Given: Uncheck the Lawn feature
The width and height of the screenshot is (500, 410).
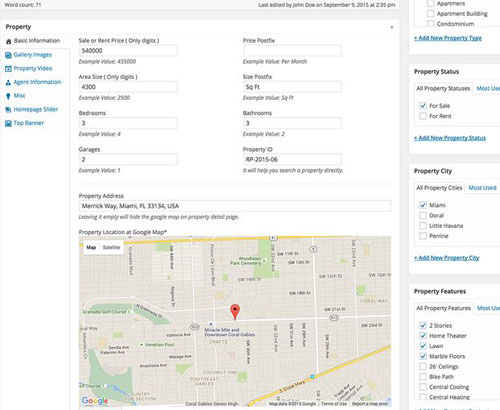Looking at the screenshot, I should point(423,346).
